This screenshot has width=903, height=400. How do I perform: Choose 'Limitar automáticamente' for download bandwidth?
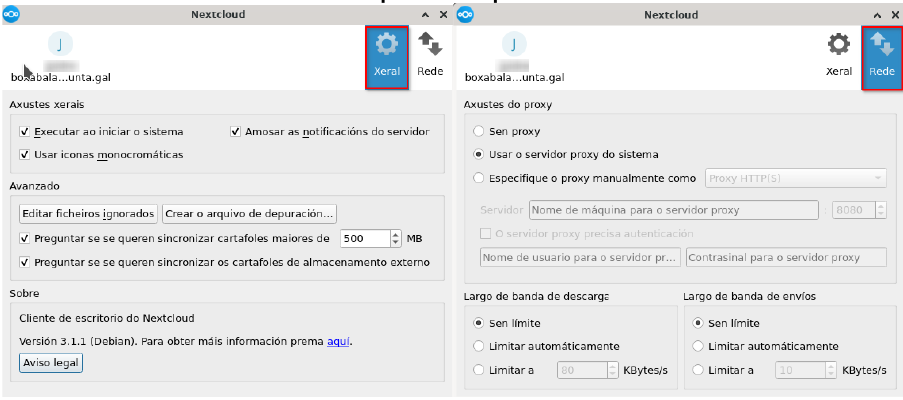pyautogui.click(x=480, y=347)
